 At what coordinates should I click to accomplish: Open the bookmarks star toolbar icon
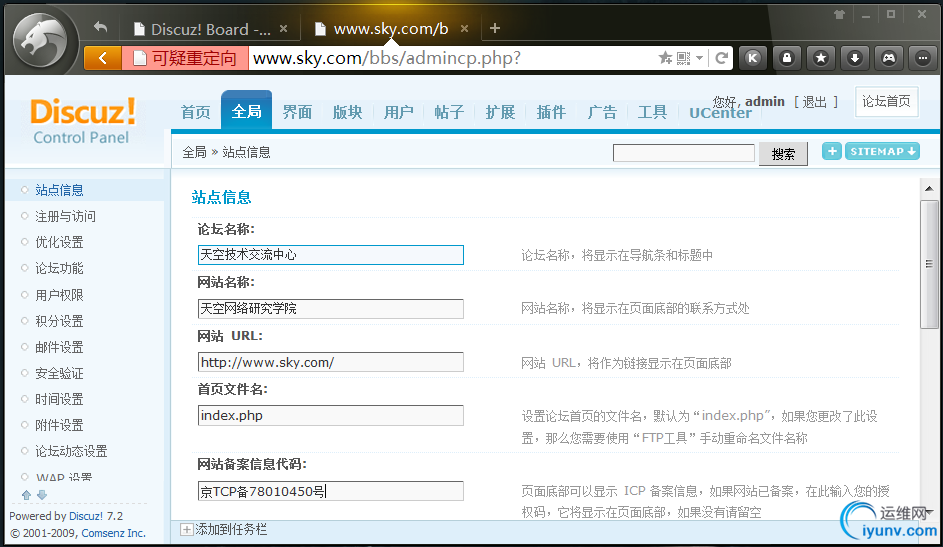tap(821, 58)
